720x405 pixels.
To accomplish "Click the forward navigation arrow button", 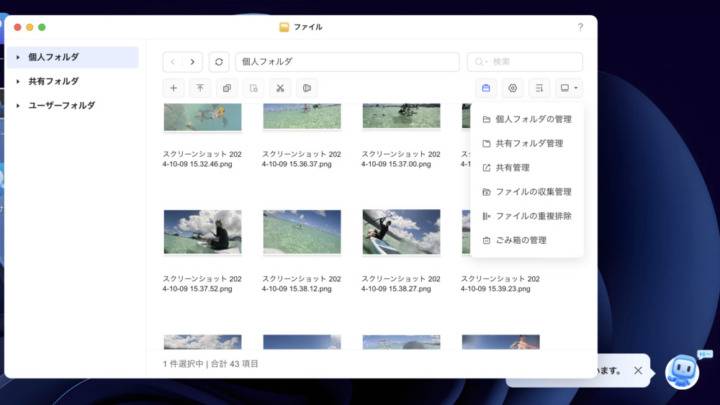I will (193, 62).
